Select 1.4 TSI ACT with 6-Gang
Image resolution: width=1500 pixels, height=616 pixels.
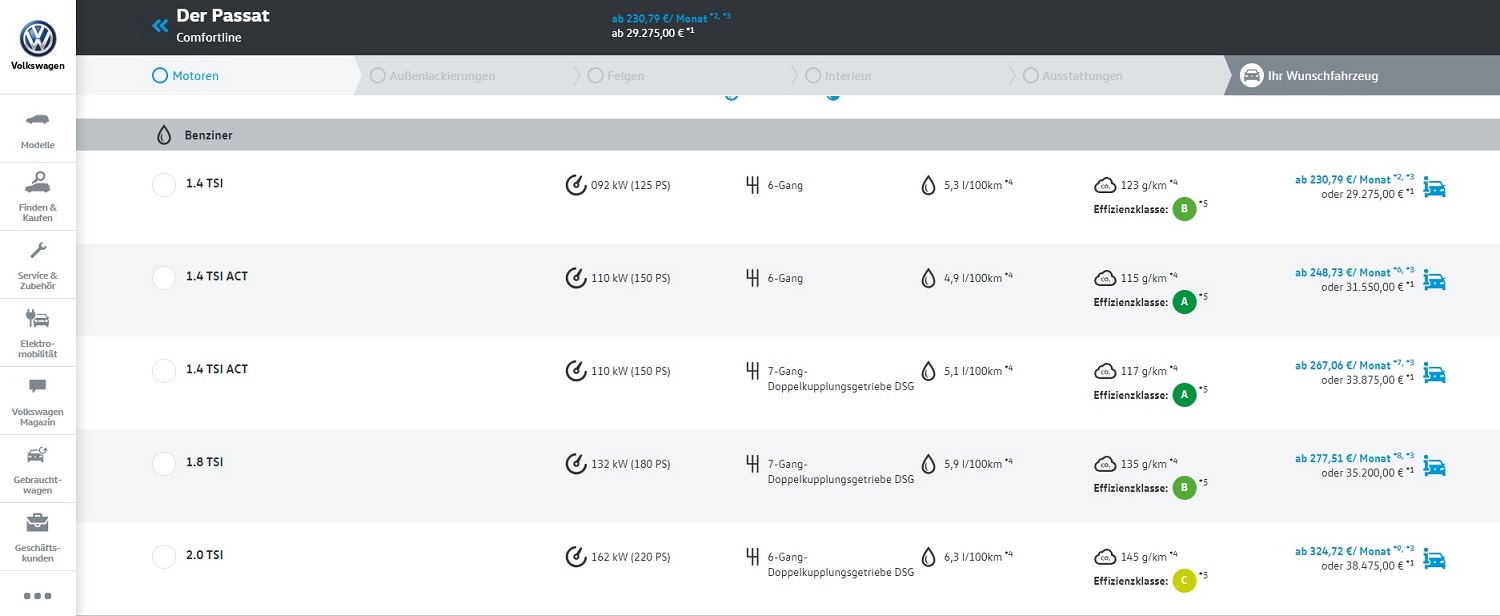coord(164,278)
